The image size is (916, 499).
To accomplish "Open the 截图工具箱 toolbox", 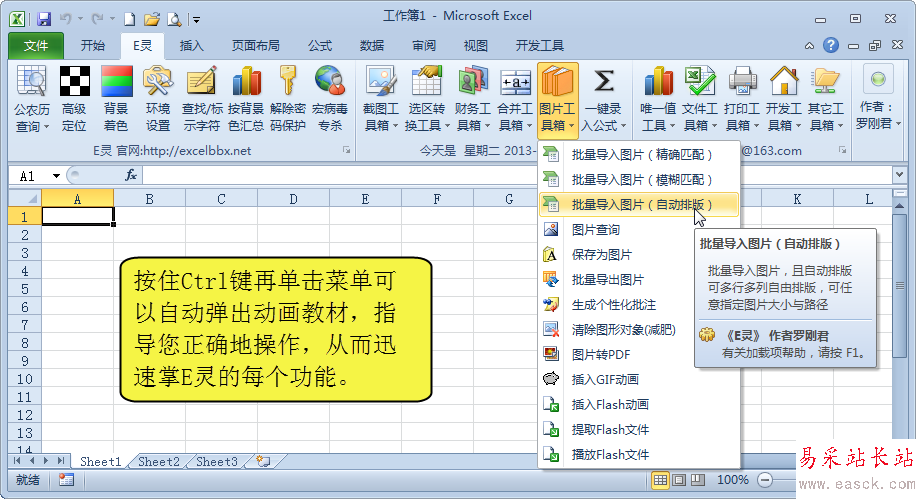I will pos(381,99).
